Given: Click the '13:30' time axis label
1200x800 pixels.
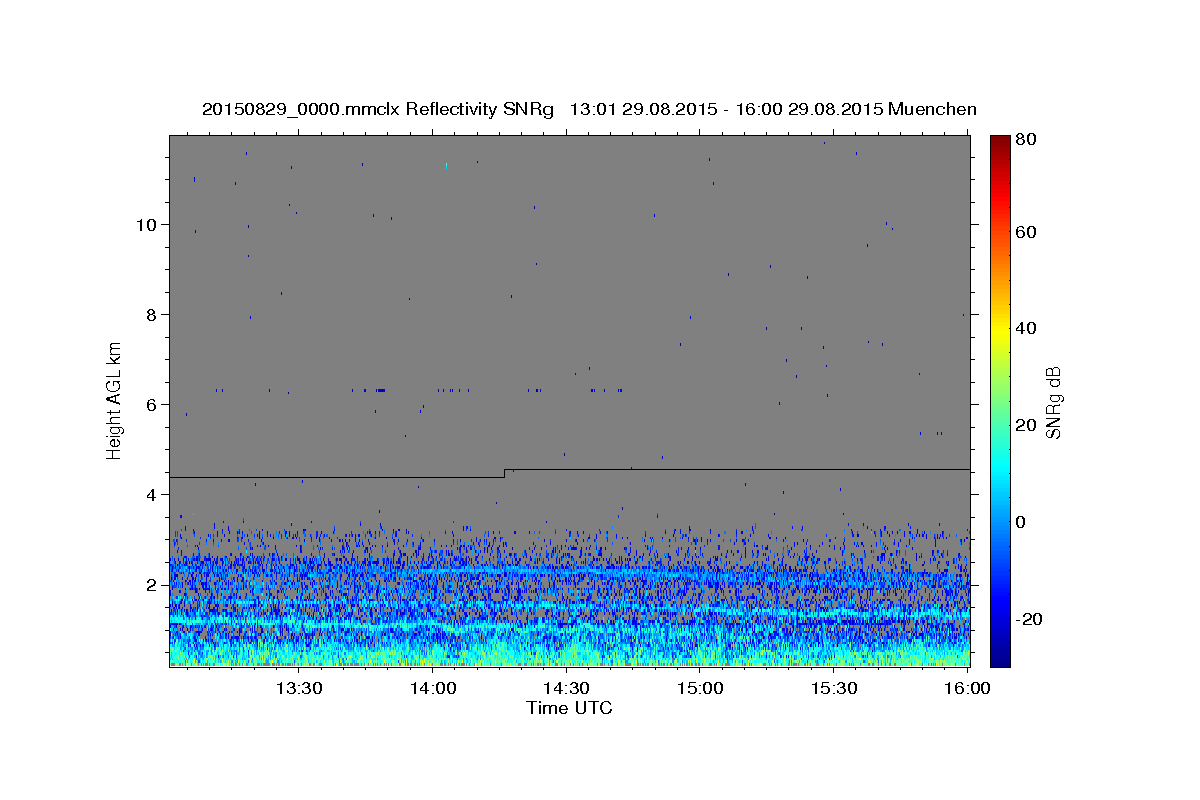Looking at the screenshot, I should 299,689.
